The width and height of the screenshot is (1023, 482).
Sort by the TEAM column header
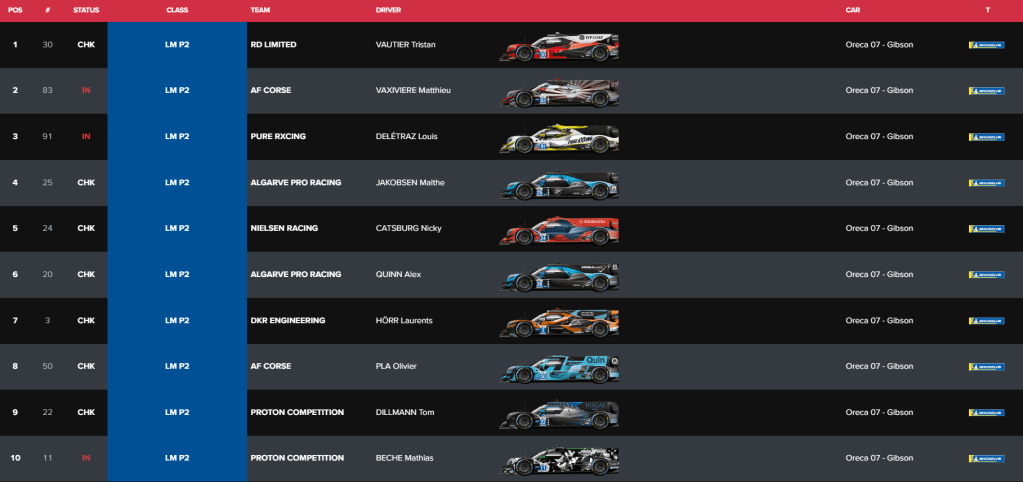[260, 10]
